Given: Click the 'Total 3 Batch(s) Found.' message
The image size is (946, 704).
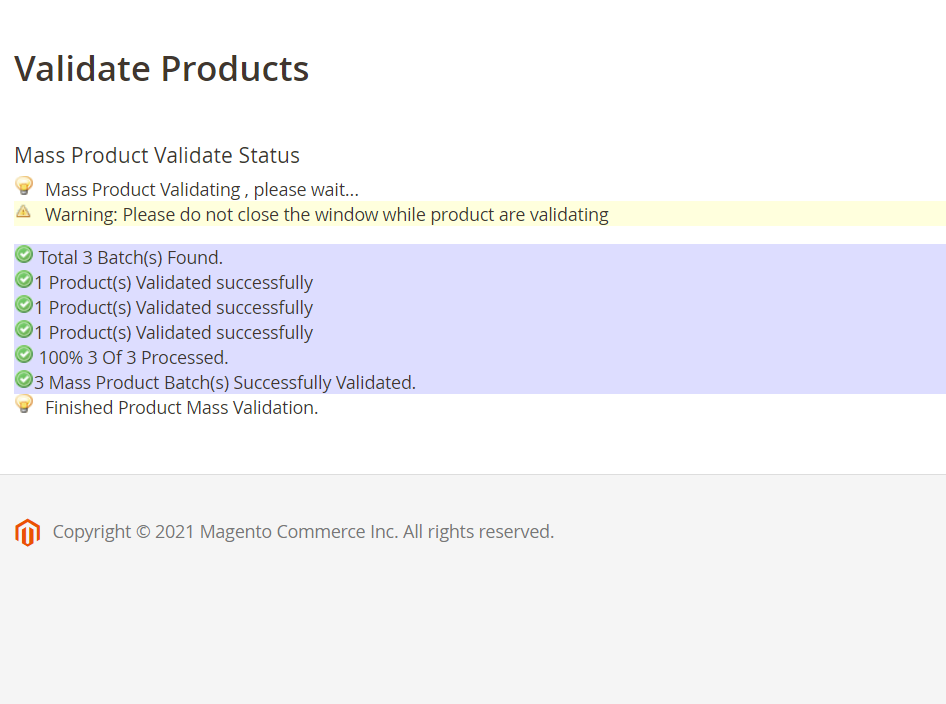Looking at the screenshot, I should [x=130, y=258].
